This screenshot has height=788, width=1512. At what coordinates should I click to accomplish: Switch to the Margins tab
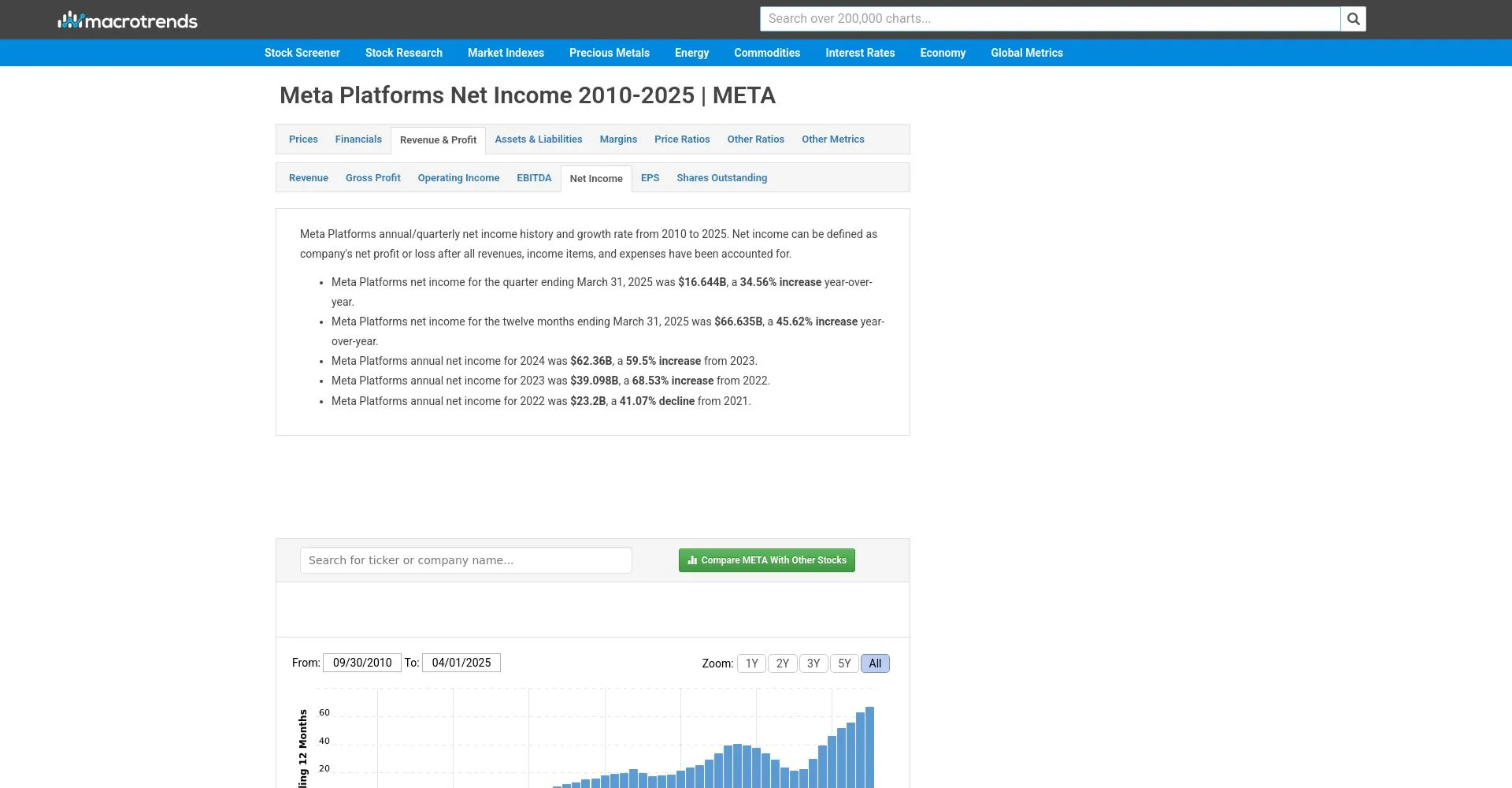(618, 139)
